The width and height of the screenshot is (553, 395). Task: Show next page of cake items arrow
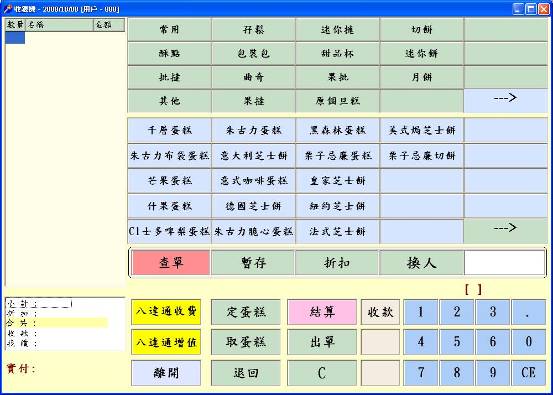[x=505, y=231]
